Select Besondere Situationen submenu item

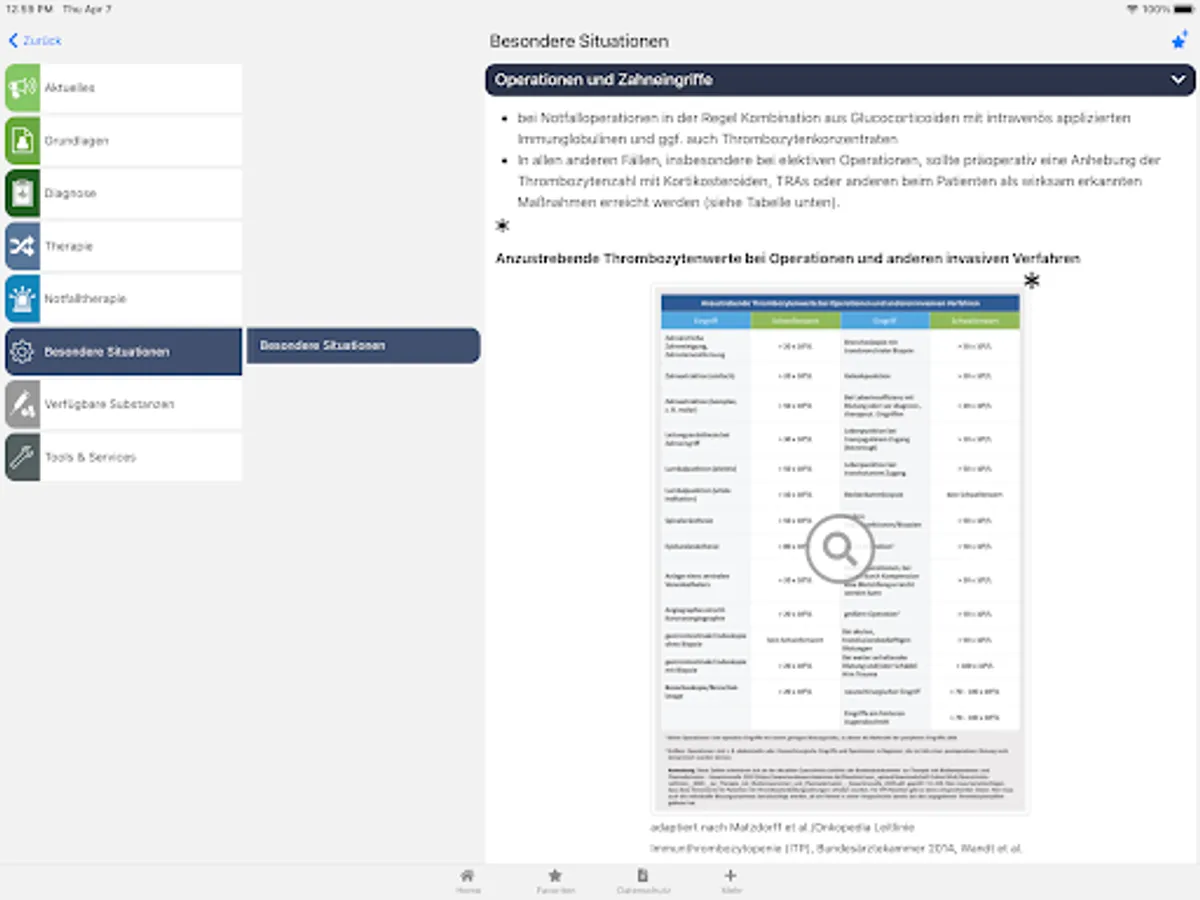tap(363, 346)
